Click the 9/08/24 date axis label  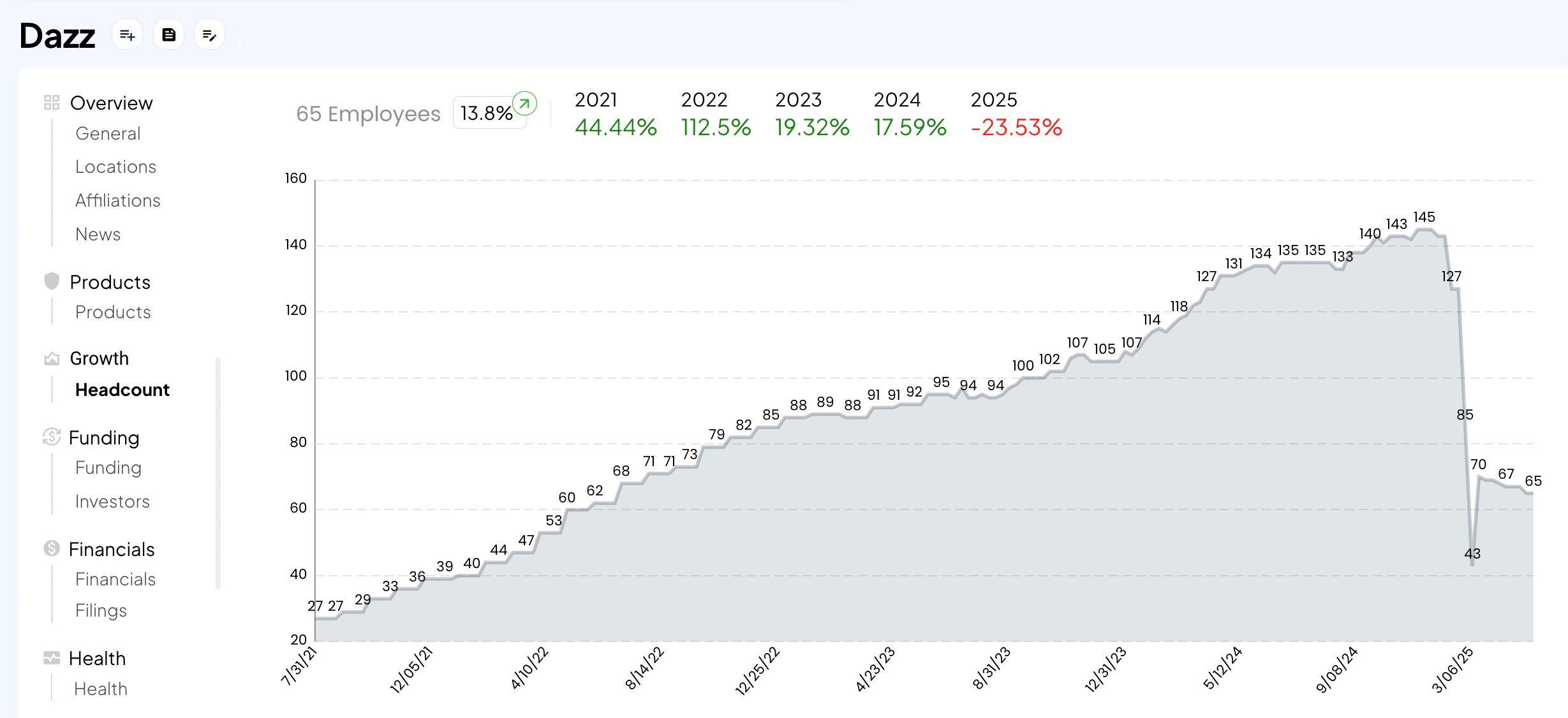click(x=1337, y=670)
